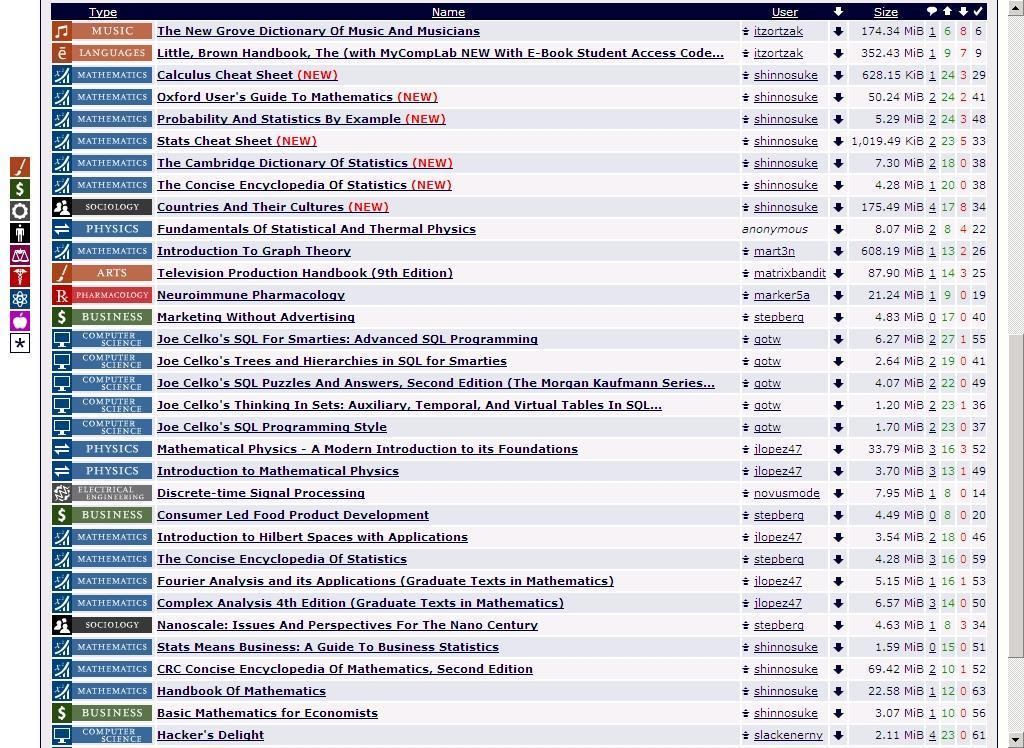Click the vertical scrollbar down arrow

coord(1016,740)
